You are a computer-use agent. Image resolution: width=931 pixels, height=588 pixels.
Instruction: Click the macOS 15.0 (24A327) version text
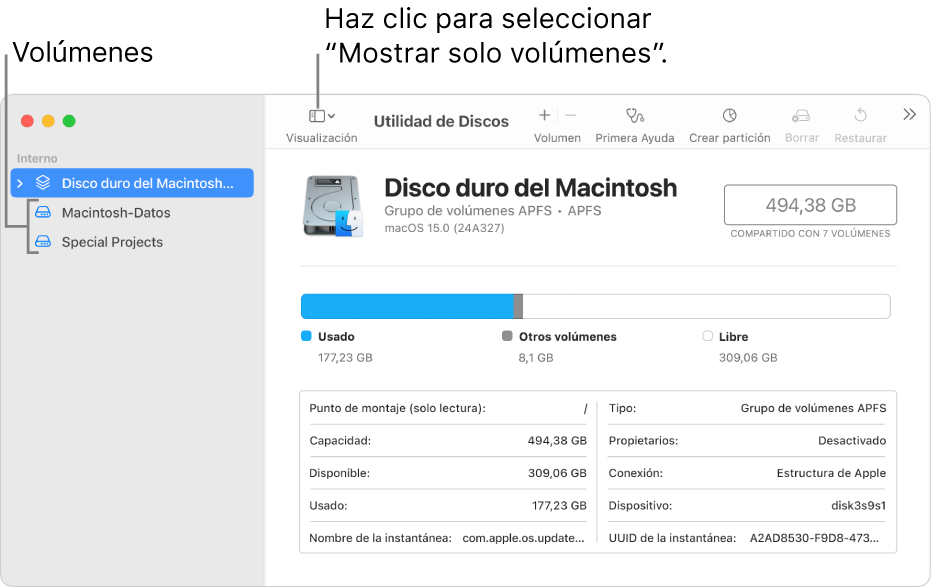[444, 228]
